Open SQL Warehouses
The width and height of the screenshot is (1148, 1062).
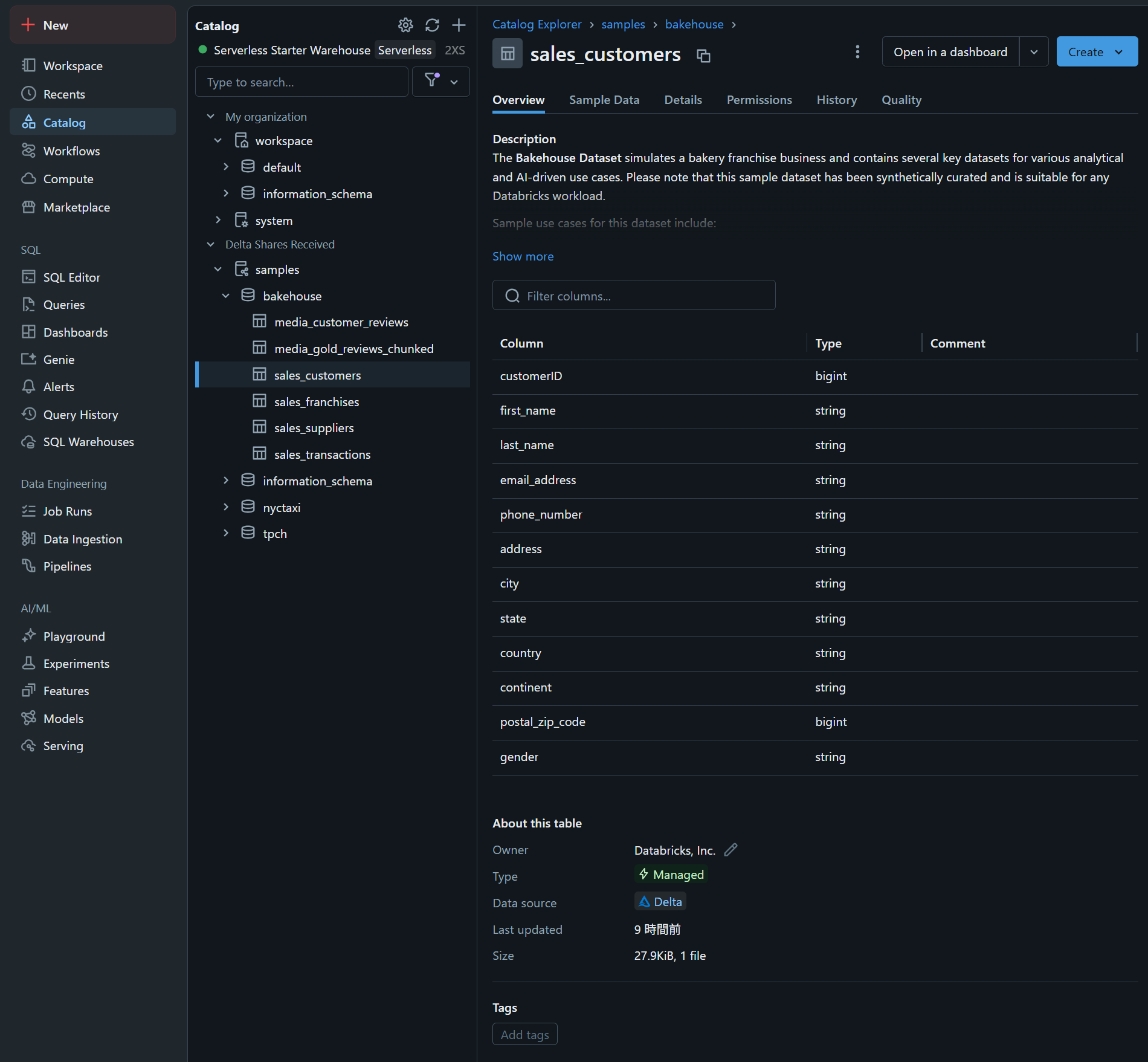pos(92,441)
